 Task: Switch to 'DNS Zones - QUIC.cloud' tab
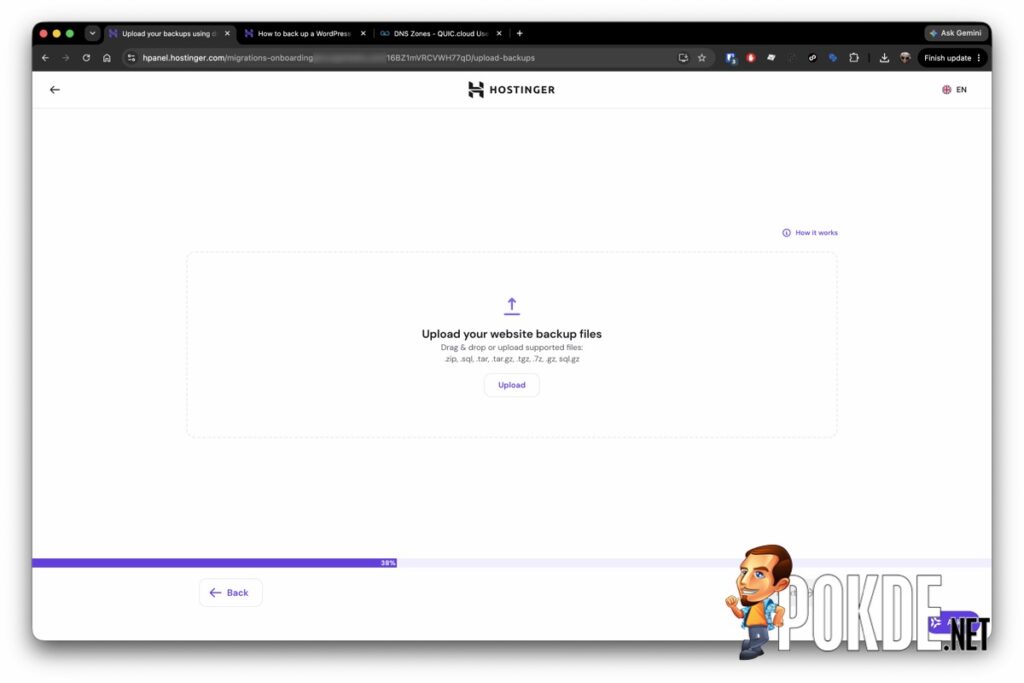[x=441, y=33]
